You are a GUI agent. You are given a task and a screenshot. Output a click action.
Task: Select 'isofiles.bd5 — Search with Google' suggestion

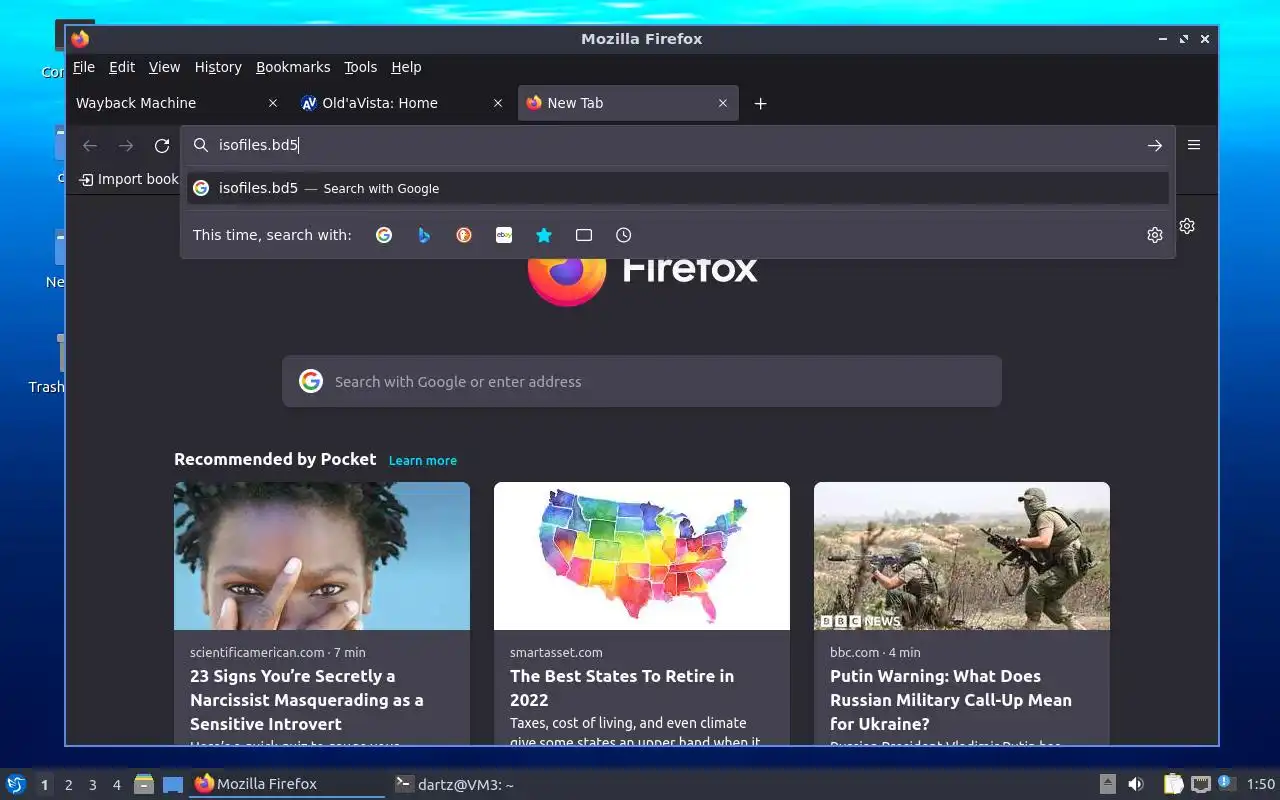[678, 188]
